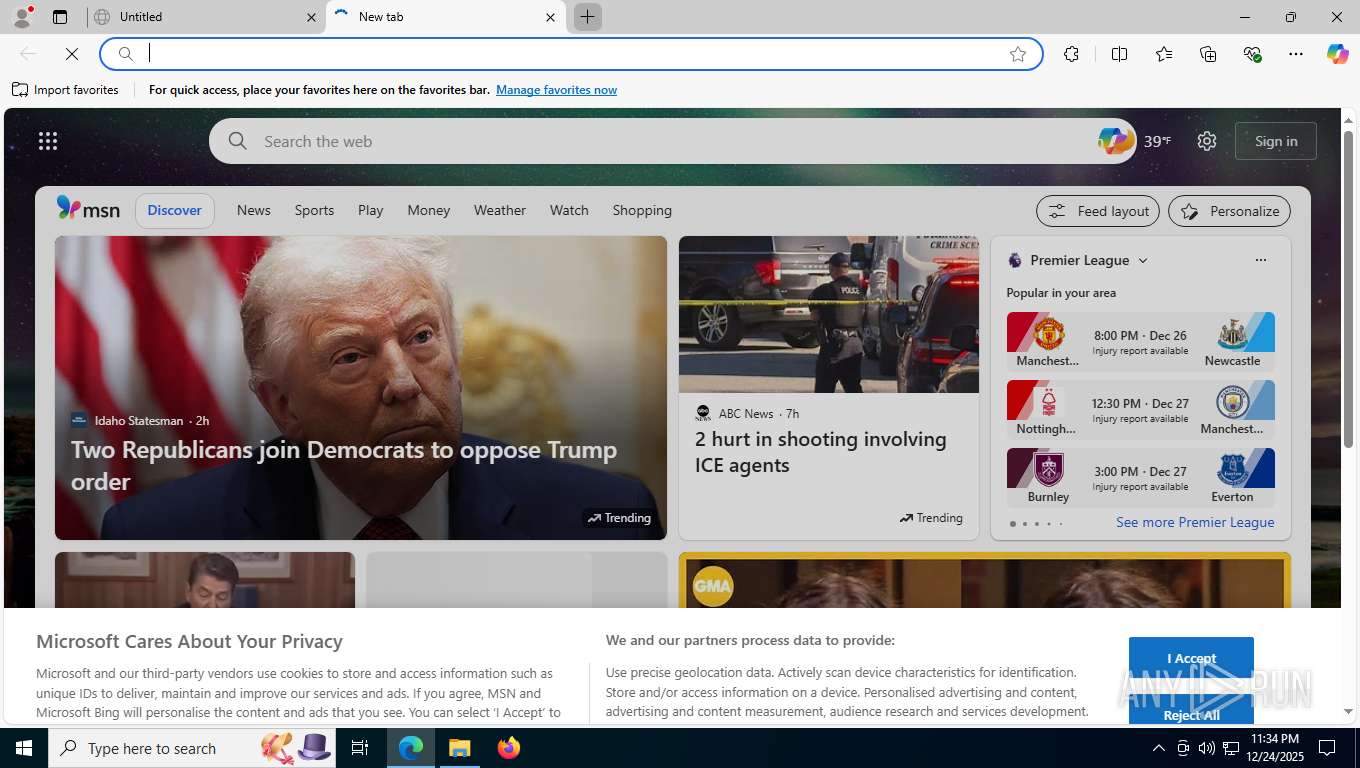Select the Discover feed tab

point(175,210)
